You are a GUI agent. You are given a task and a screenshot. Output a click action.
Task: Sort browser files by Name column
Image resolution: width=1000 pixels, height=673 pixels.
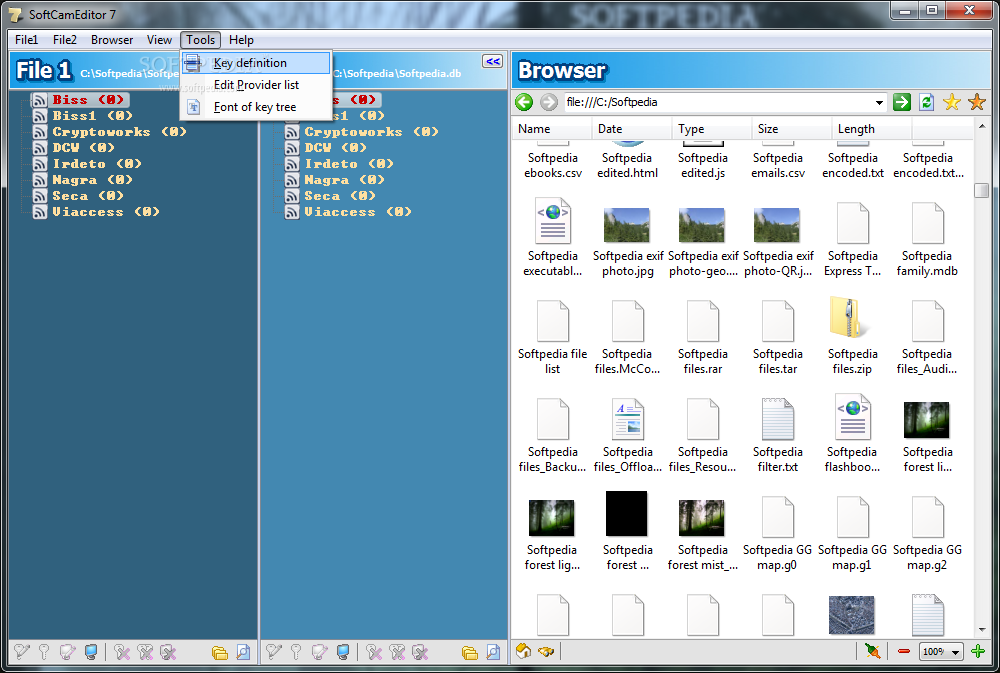pyautogui.click(x=552, y=129)
